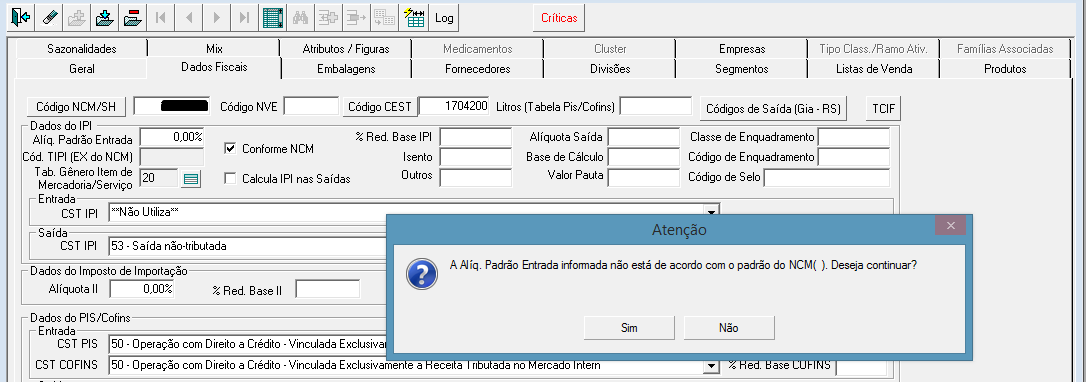Select the Geral tab
1086x382 pixels.
click(x=82, y=69)
